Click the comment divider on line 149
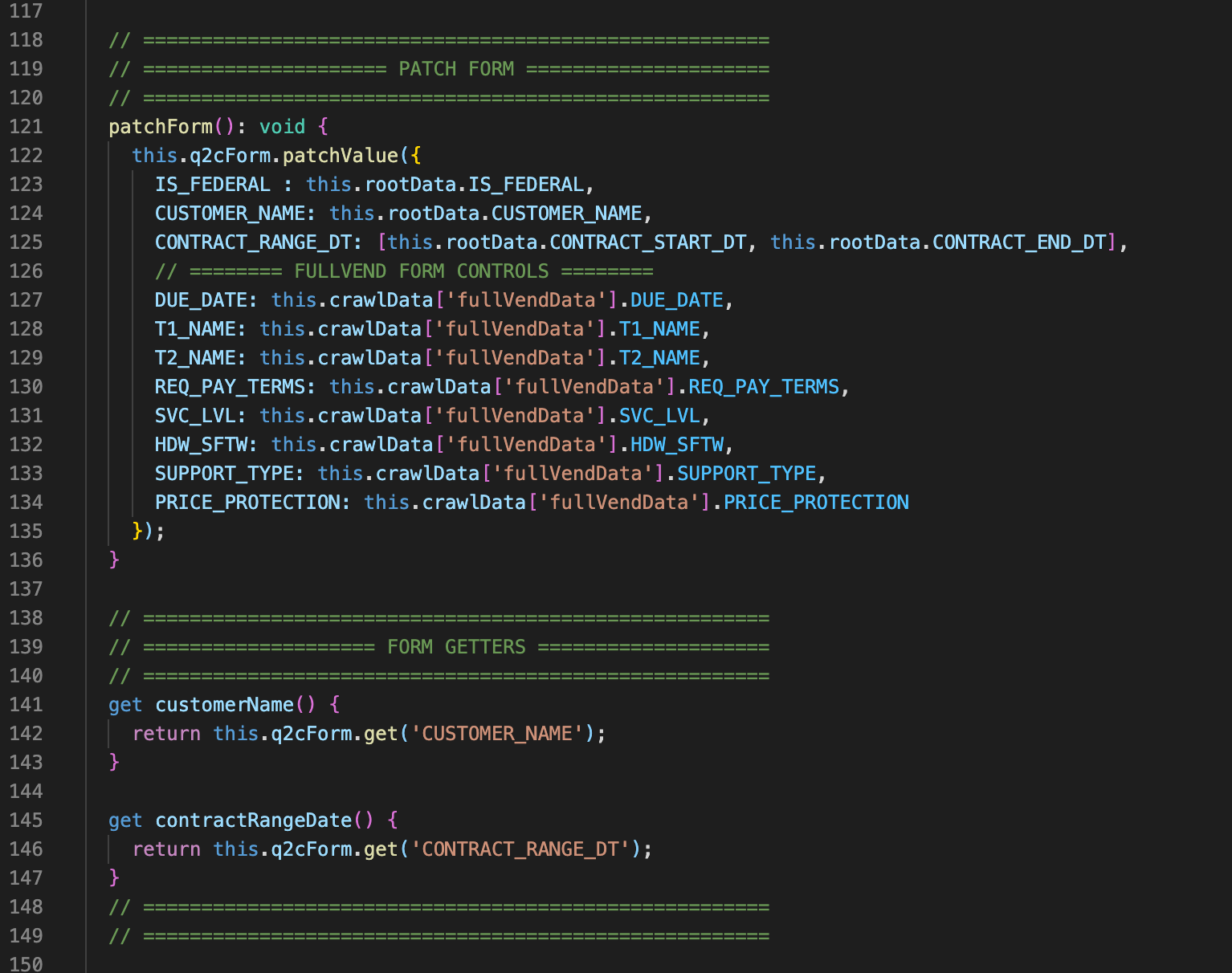The image size is (1232, 973). click(x=439, y=936)
